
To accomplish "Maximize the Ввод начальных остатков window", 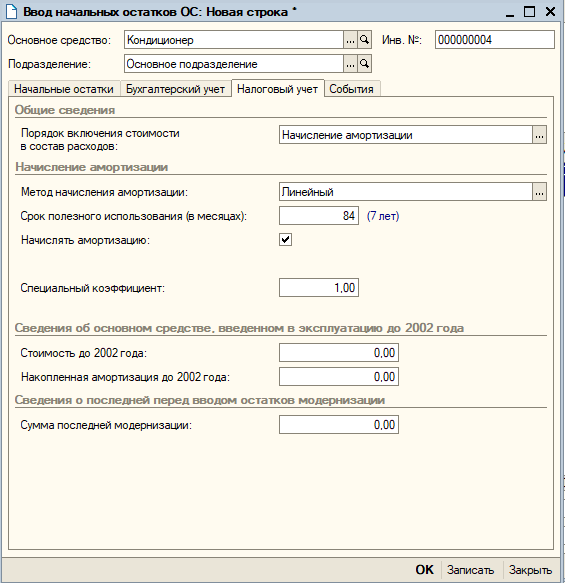I will coord(529,12).
